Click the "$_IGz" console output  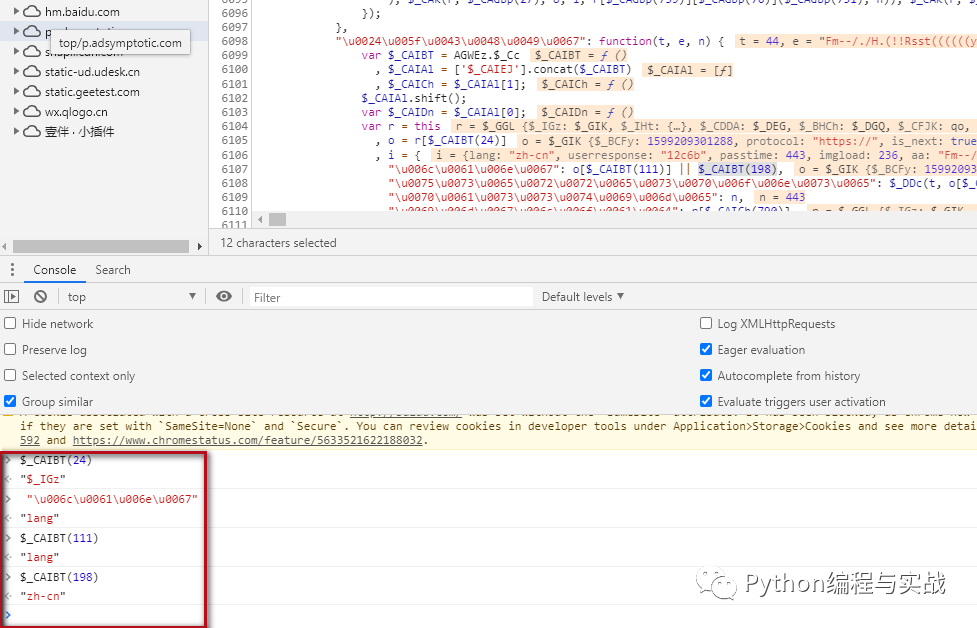43,479
